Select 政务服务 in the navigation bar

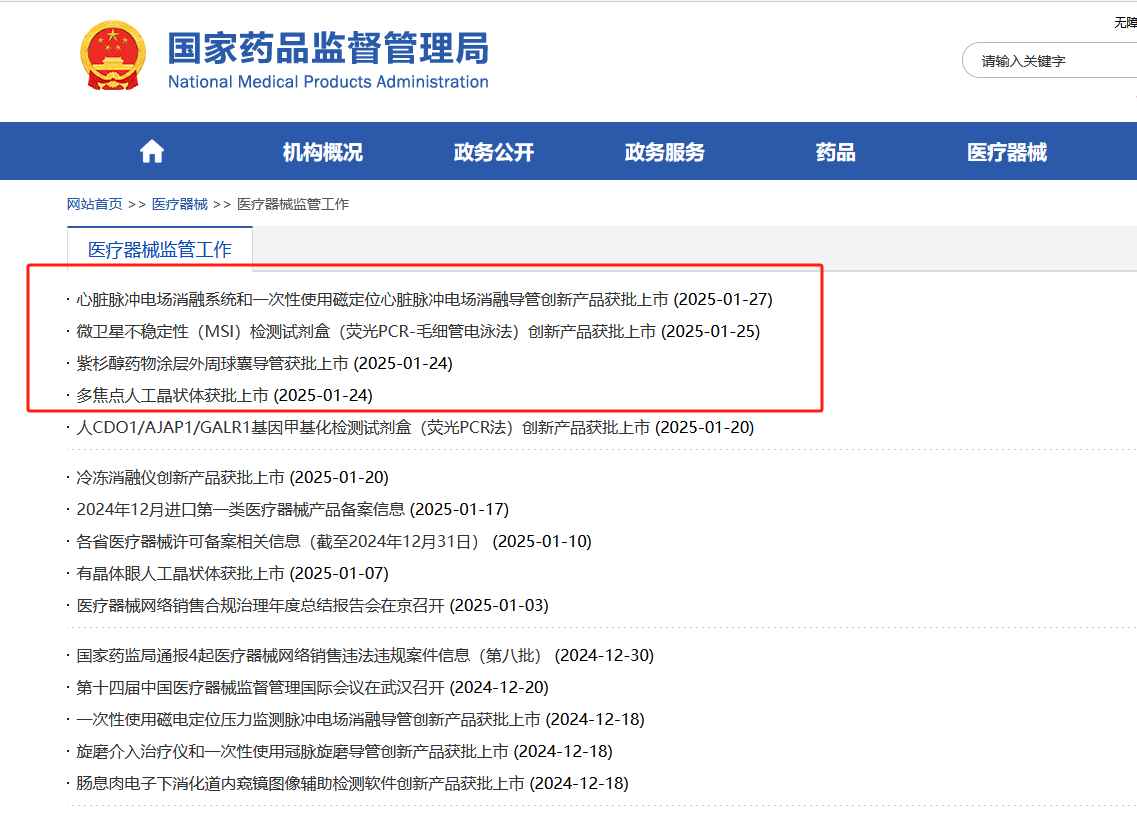pos(665,152)
